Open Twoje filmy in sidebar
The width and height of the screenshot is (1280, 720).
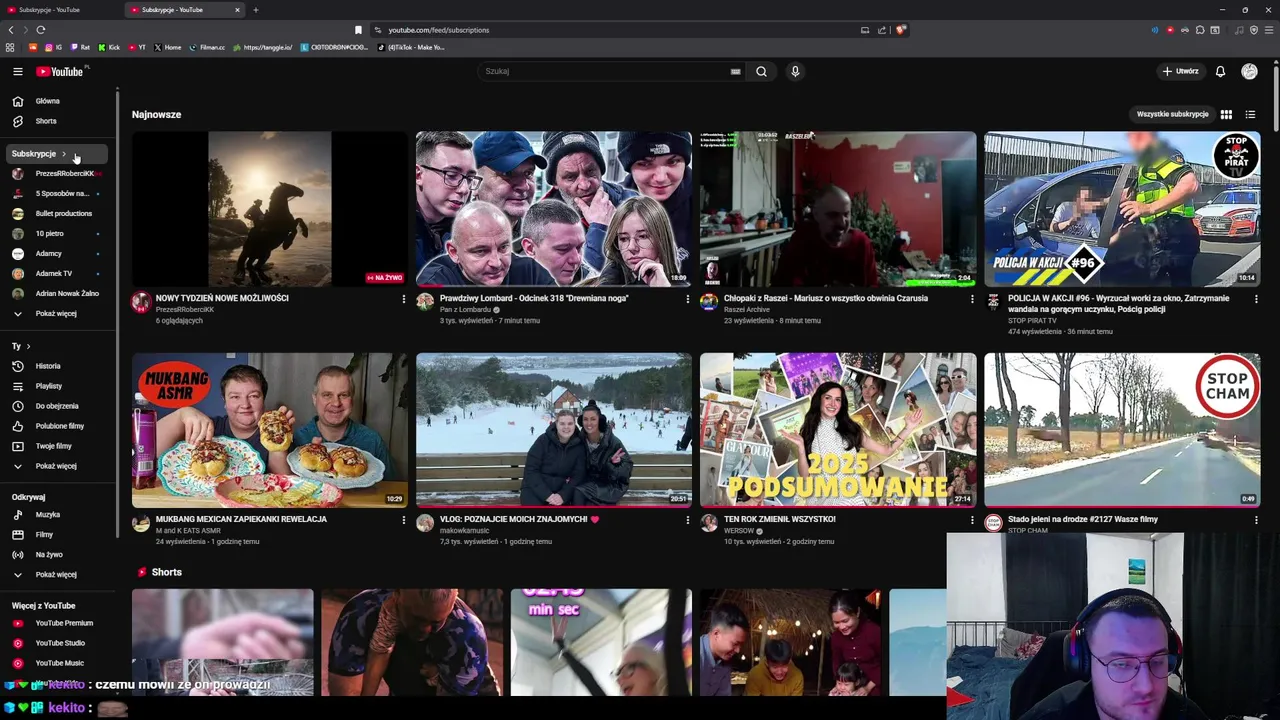click(x=56, y=446)
